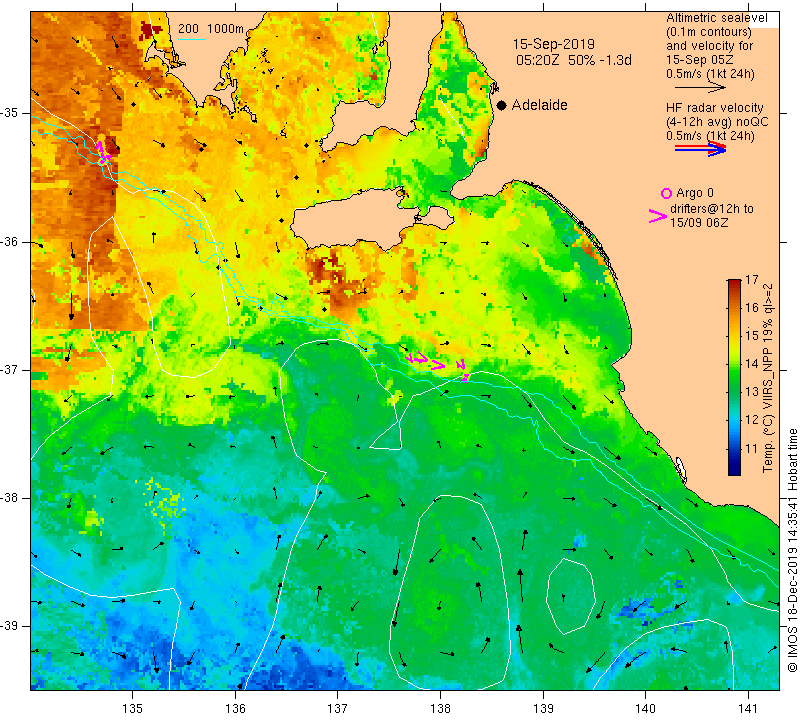Screen dimensions: 800x720
Task: Click the 'Argo 0' legend label
Action: pos(695,193)
